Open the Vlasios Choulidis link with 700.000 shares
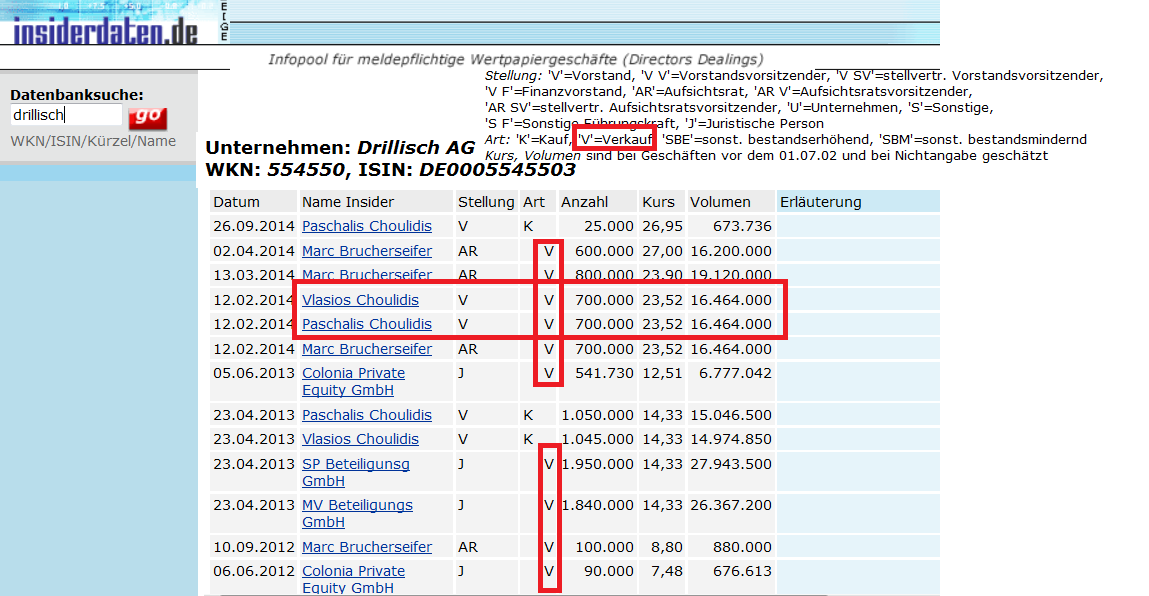The width and height of the screenshot is (1149, 596). tap(361, 301)
